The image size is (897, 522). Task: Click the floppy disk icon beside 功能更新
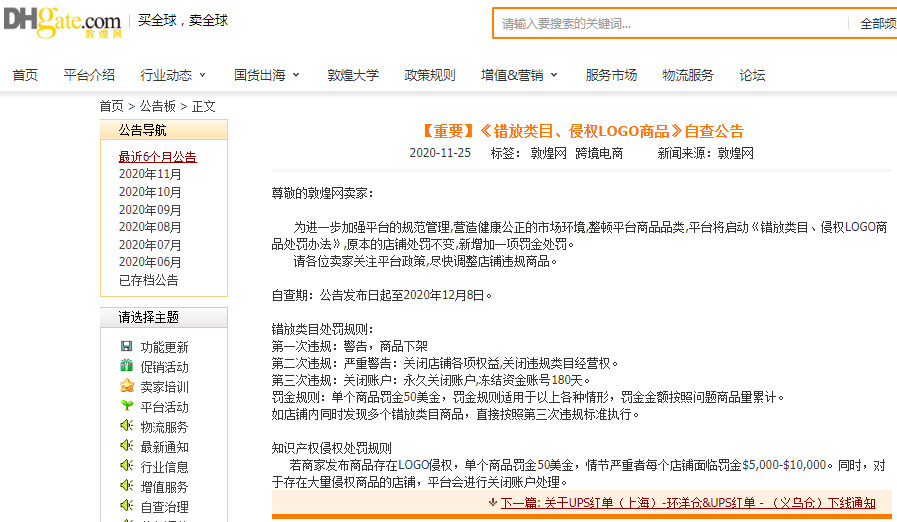click(126, 346)
